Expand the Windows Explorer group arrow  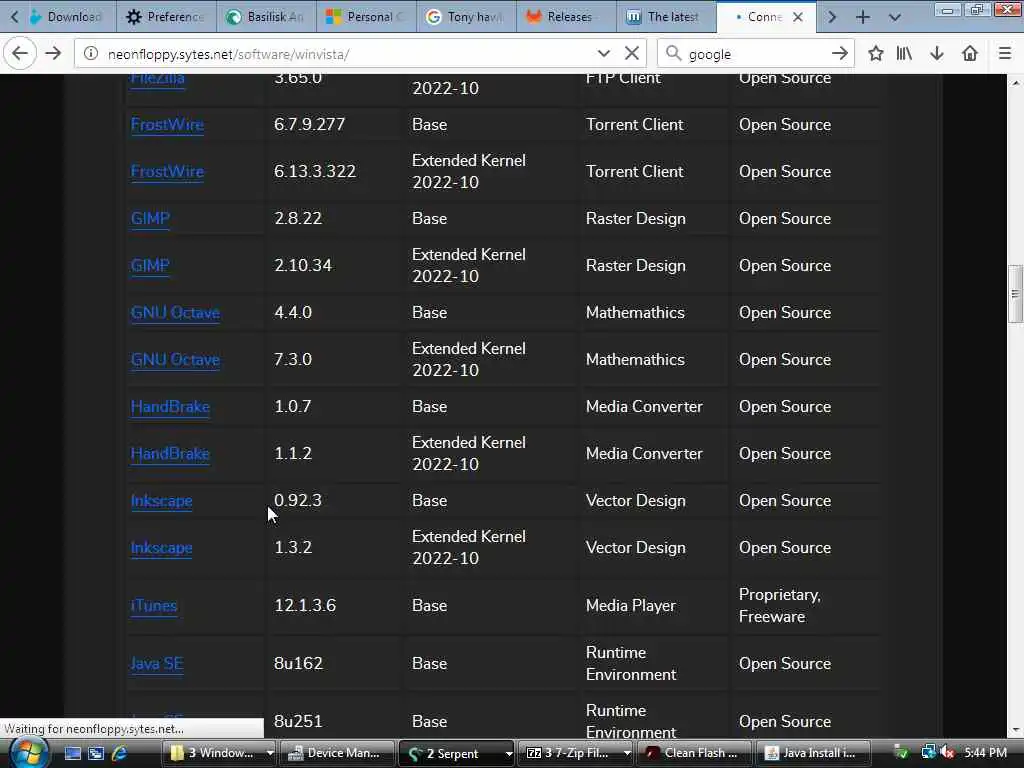pos(270,753)
